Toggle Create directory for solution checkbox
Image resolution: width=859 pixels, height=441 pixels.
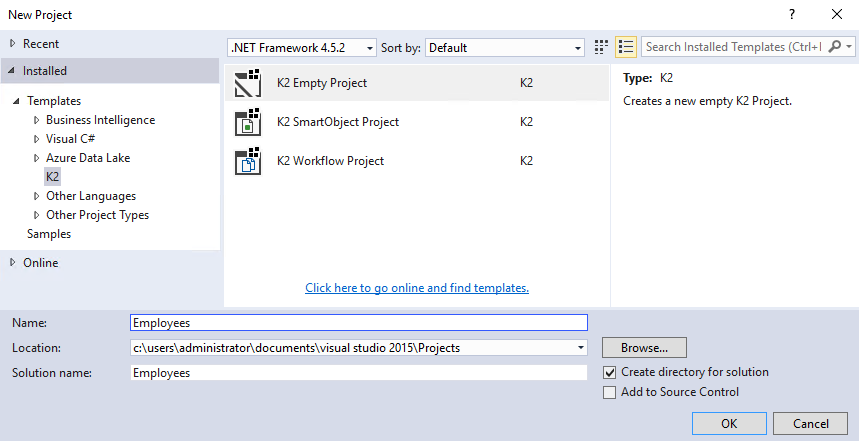(x=609, y=373)
